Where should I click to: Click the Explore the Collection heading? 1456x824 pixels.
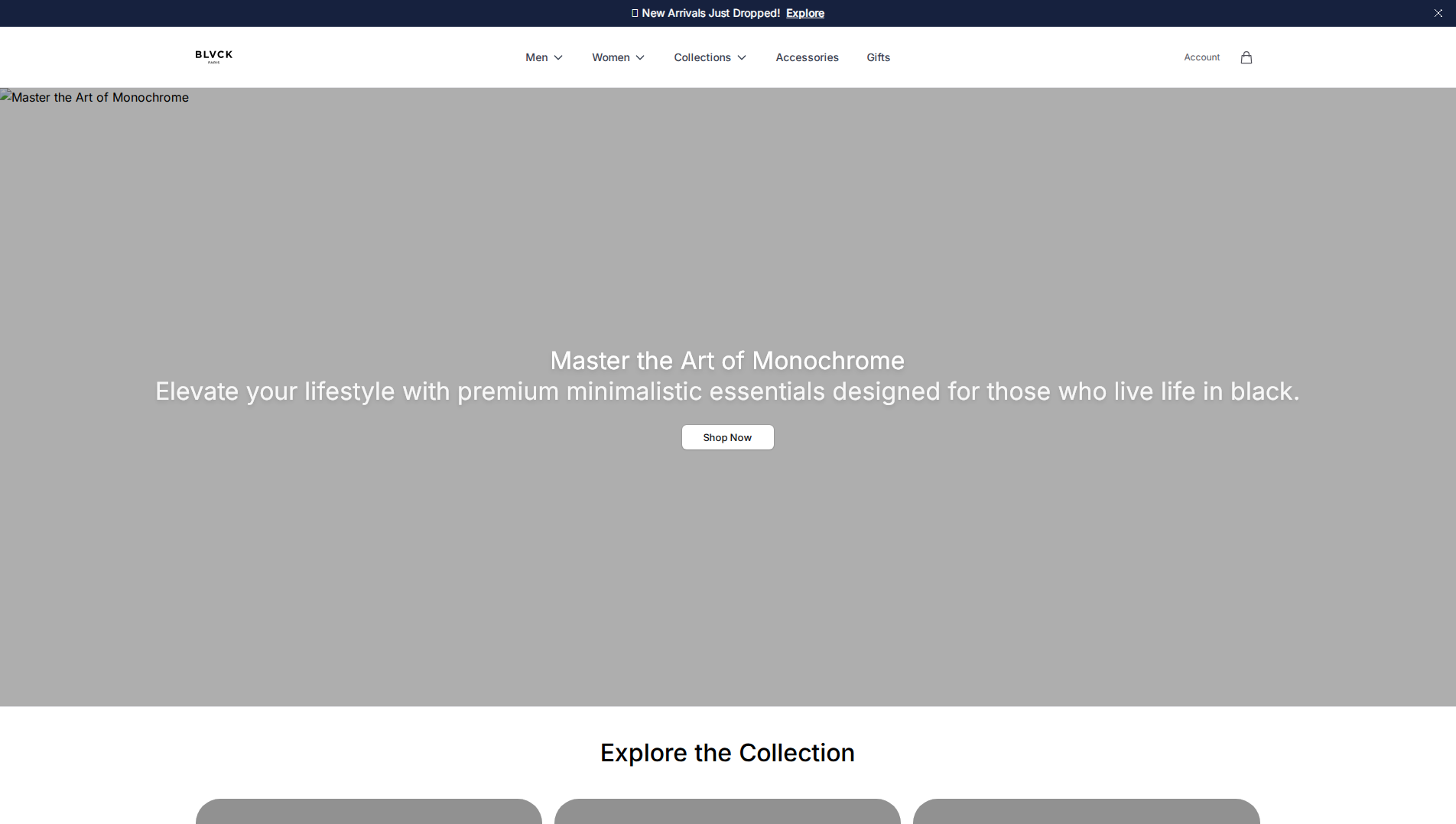(x=728, y=753)
